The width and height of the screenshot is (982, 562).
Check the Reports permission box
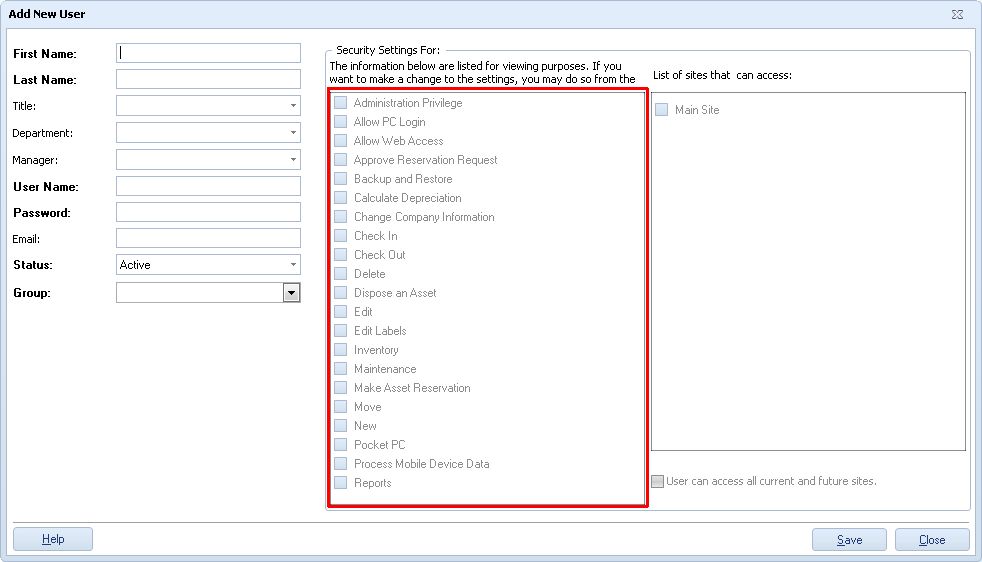pyautogui.click(x=341, y=483)
